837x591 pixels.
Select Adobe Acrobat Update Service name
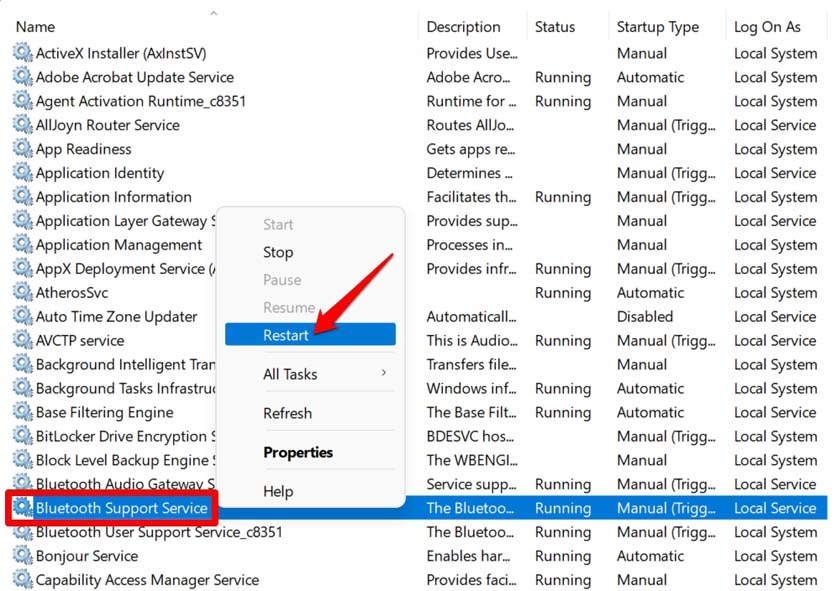pyautogui.click(x=135, y=77)
